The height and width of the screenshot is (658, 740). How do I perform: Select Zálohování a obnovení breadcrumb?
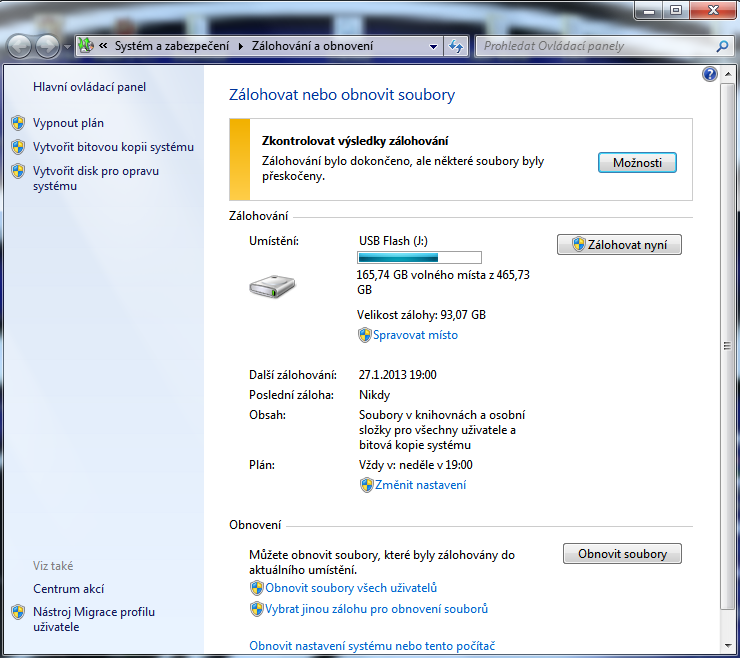[312, 46]
